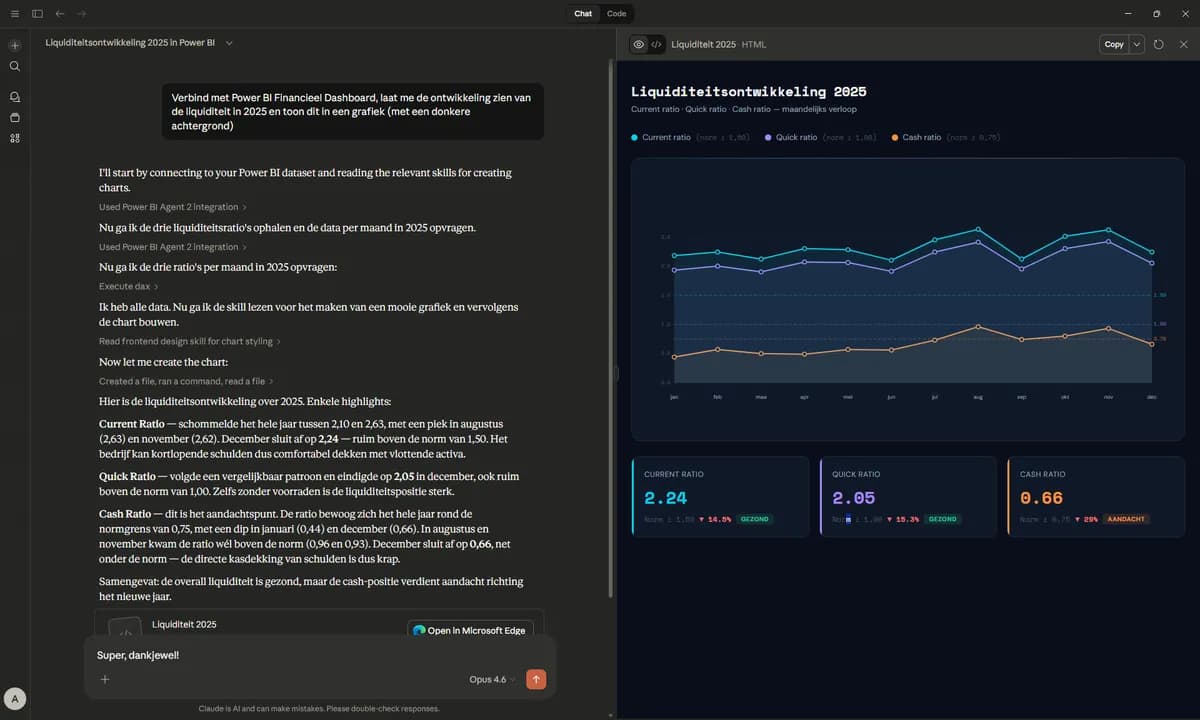1200x720 pixels.
Task: Copy the artifact content
Action: pyautogui.click(x=1113, y=44)
